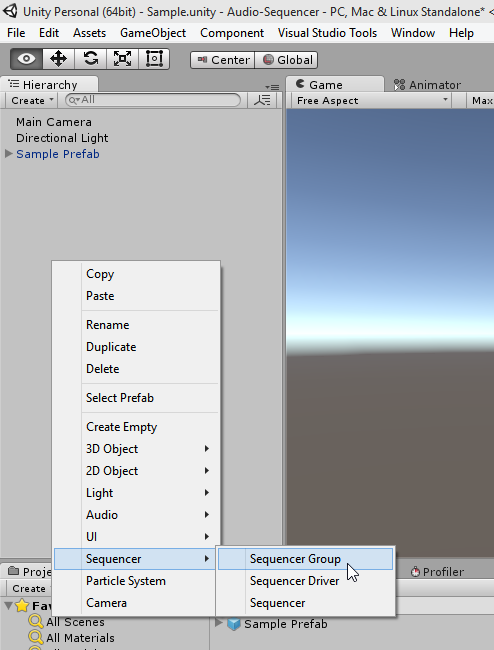This screenshot has height=650, width=494.
Task: Open Hierarchy Create dropdown
Action: (32, 100)
